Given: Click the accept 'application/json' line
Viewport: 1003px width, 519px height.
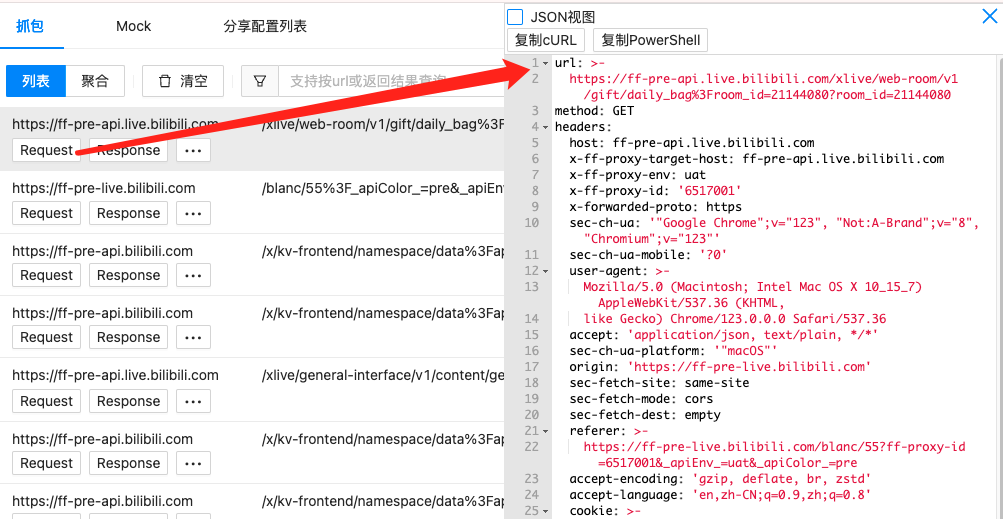Looking at the screenshot, I should tap(723, 335).
